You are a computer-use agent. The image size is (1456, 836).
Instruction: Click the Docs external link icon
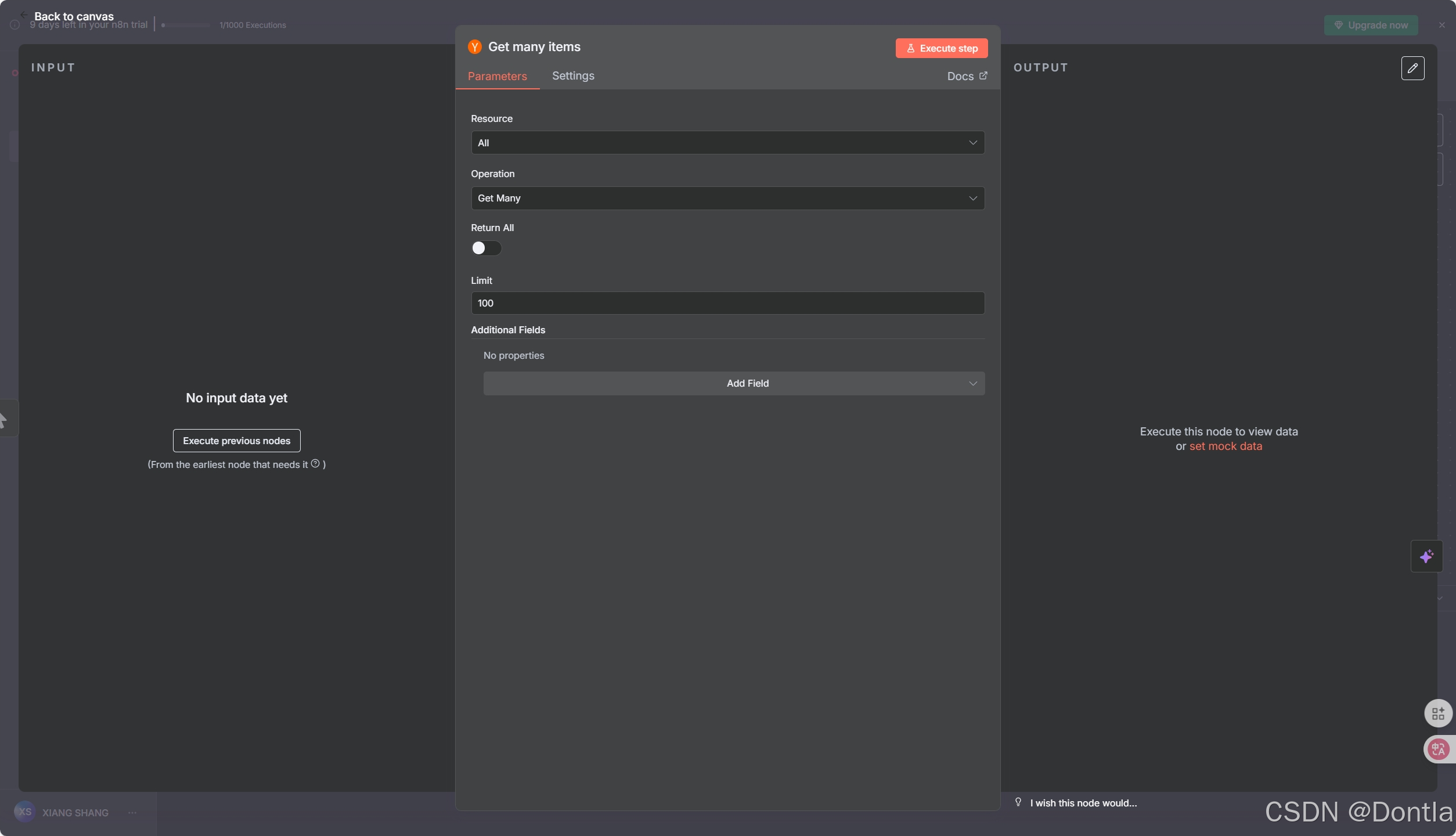pos(983,76)
